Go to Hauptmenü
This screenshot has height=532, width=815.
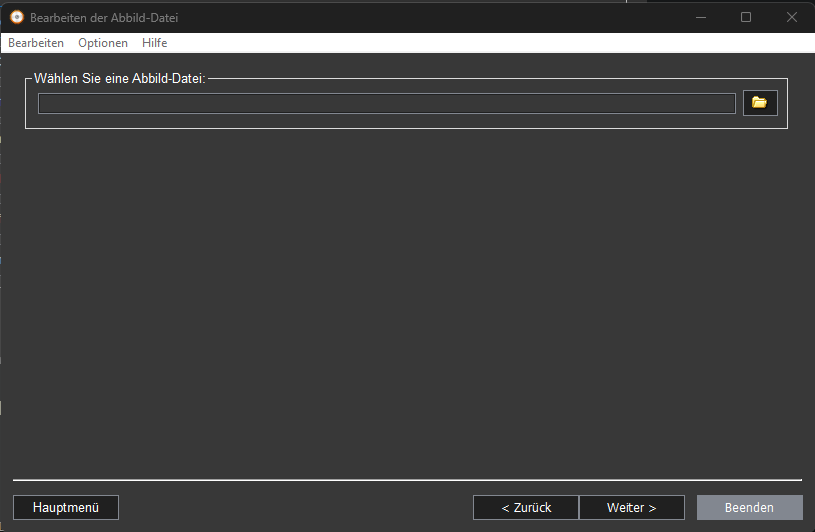pyautogui.click(x=66, y=508)
